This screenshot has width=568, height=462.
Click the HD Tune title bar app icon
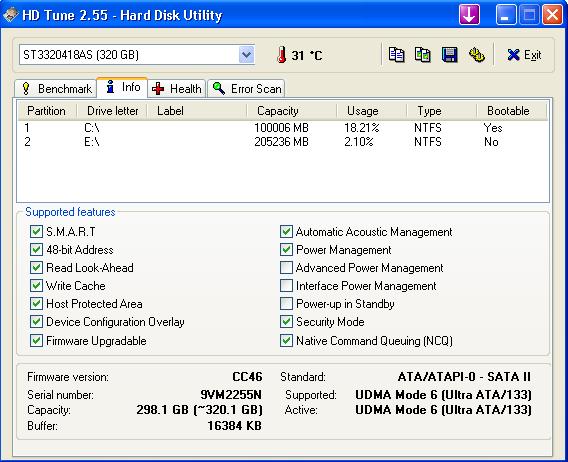click(11, 15)
